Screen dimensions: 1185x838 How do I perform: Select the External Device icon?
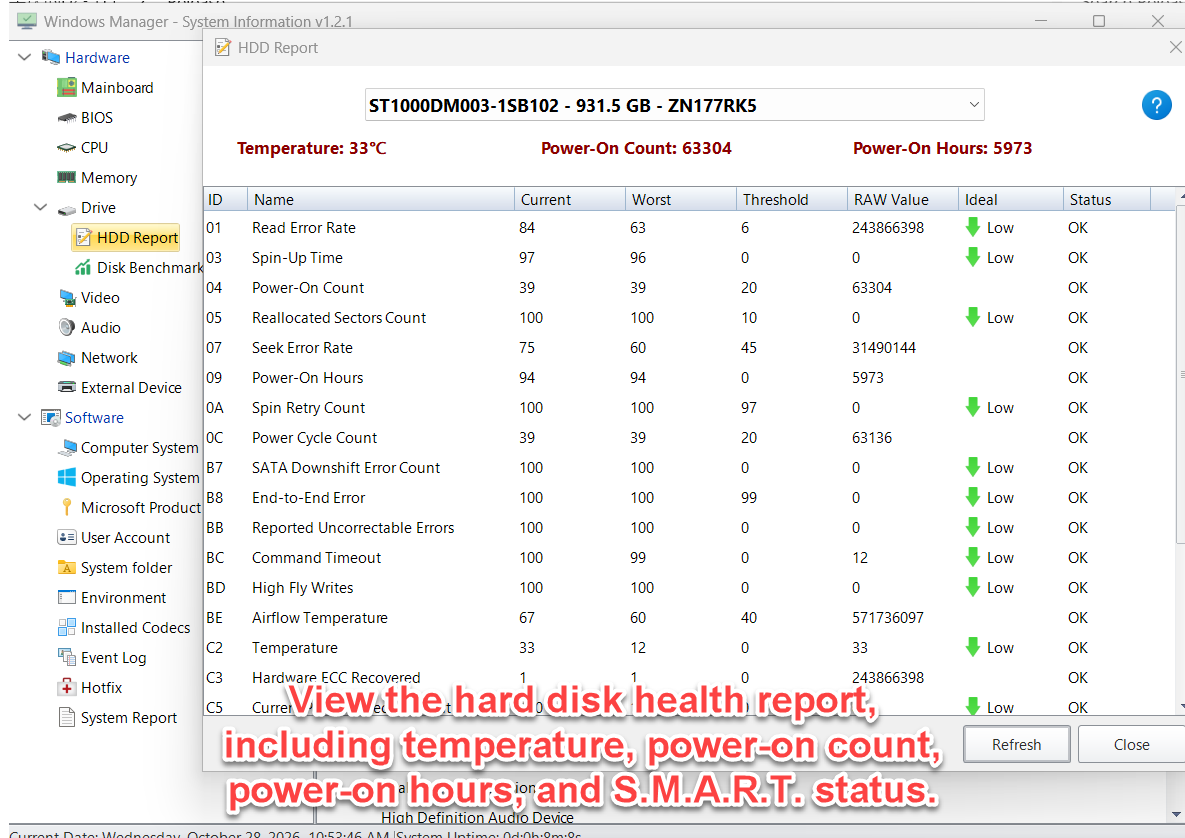(67, 387)
